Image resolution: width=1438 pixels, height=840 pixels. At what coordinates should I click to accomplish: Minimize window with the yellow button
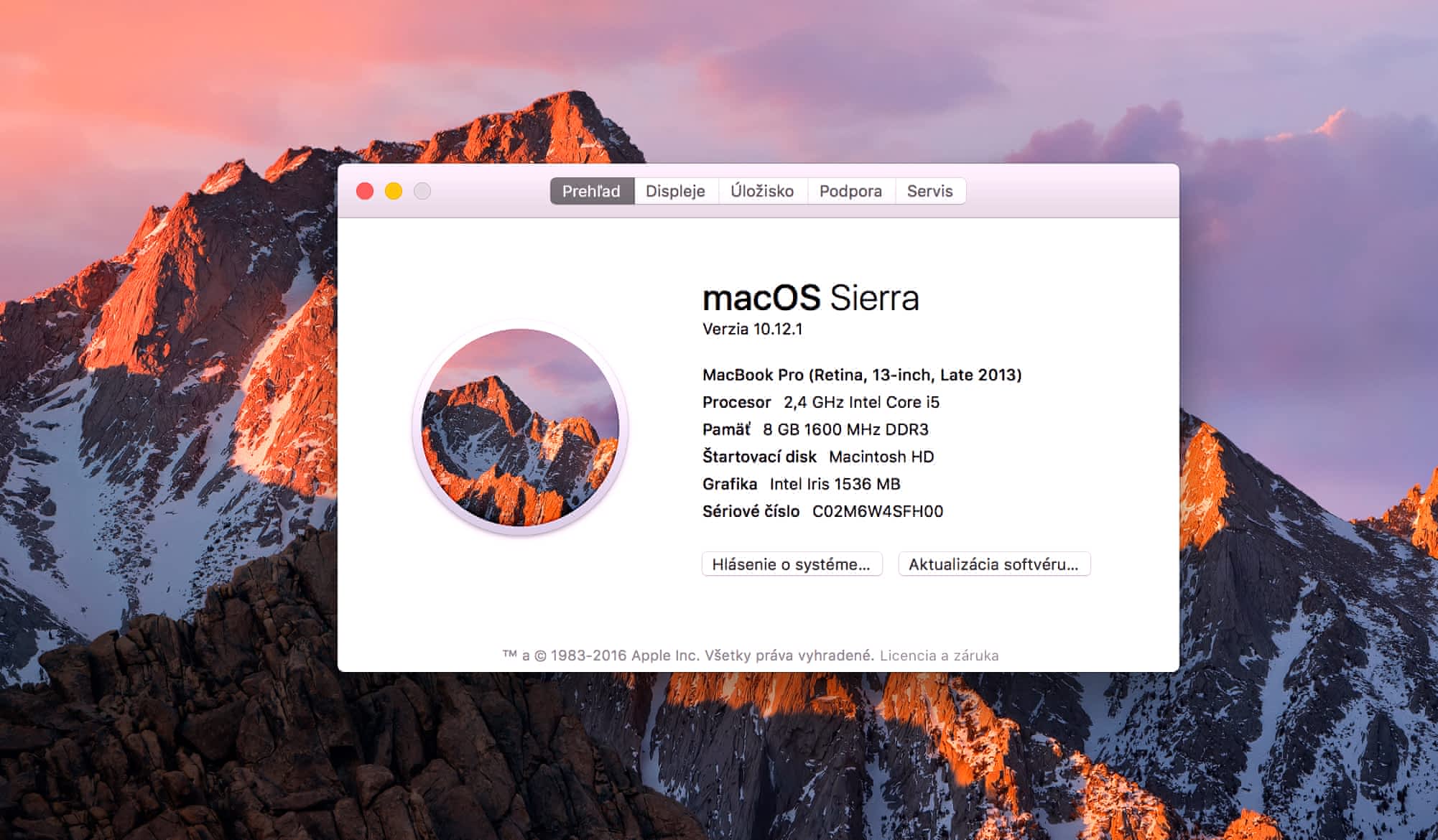pos(394,191)
